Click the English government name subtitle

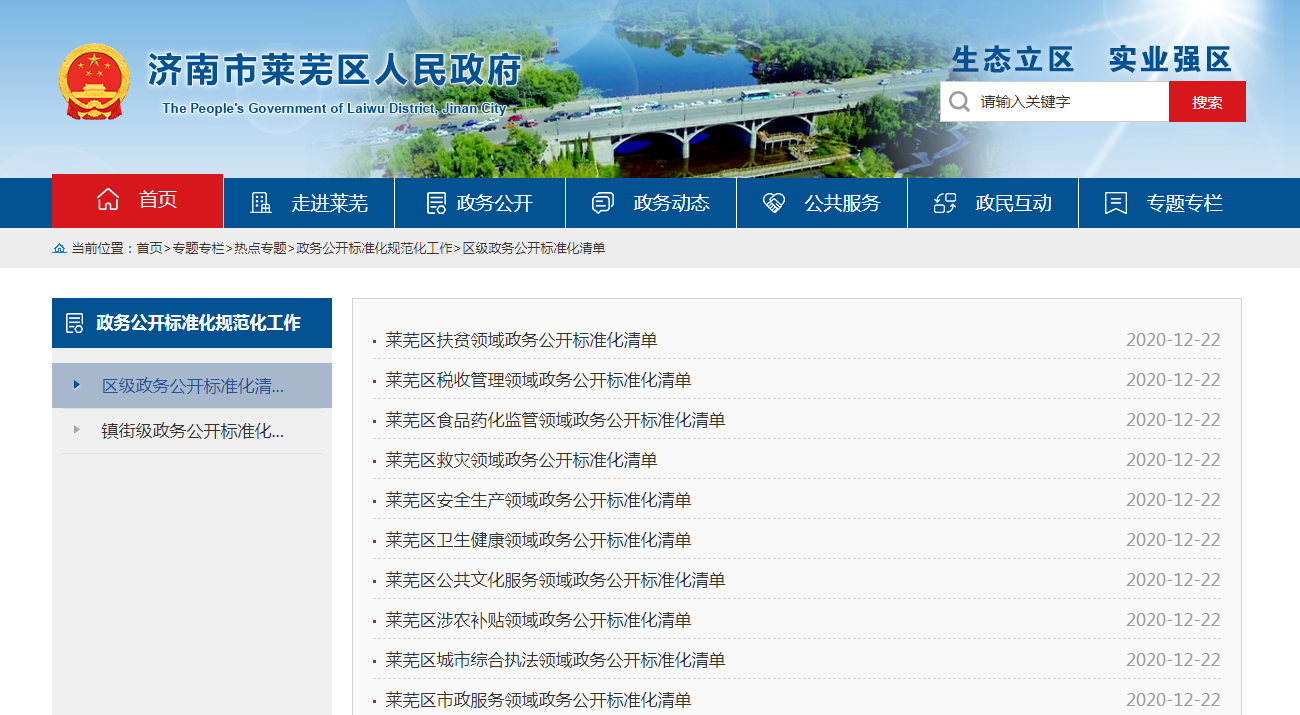pos(334,108)
